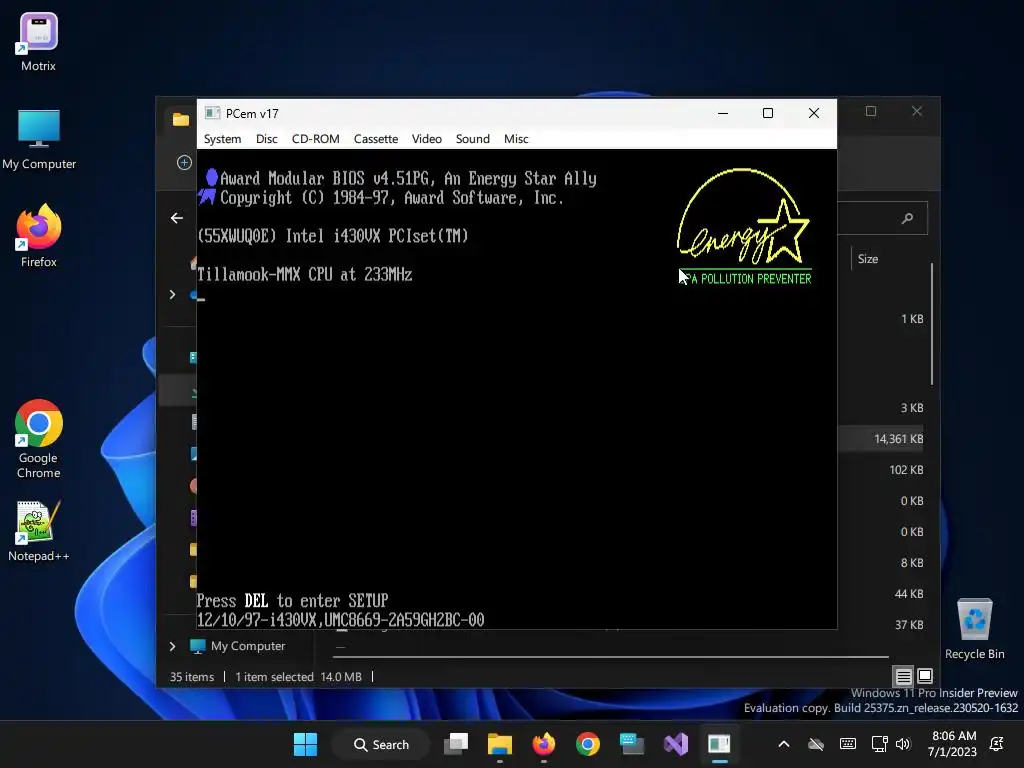Open Chrome from the taskbar

[x=588, y=744]
